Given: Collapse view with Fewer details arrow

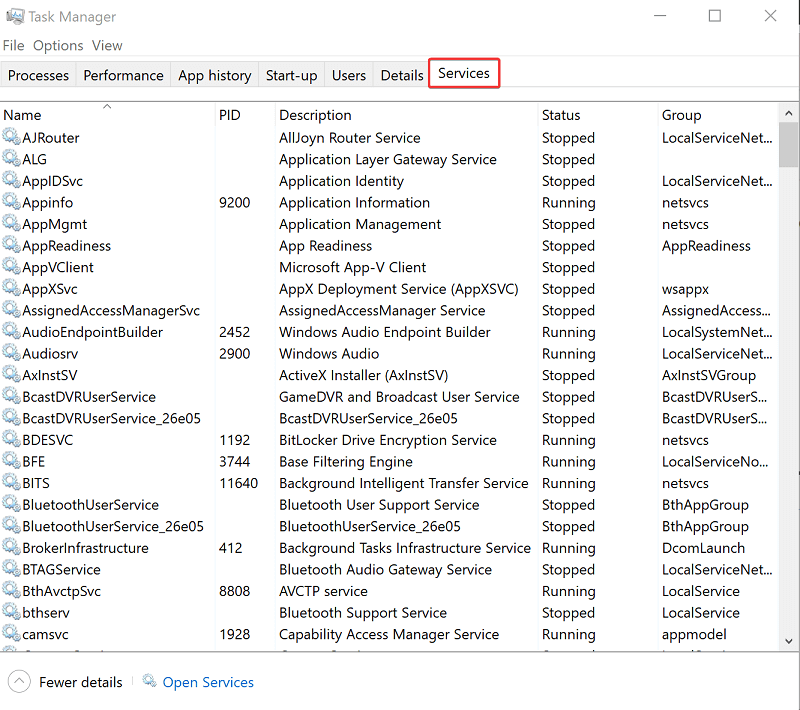Looking at the screenshot, I should click(x=19, y=681).
